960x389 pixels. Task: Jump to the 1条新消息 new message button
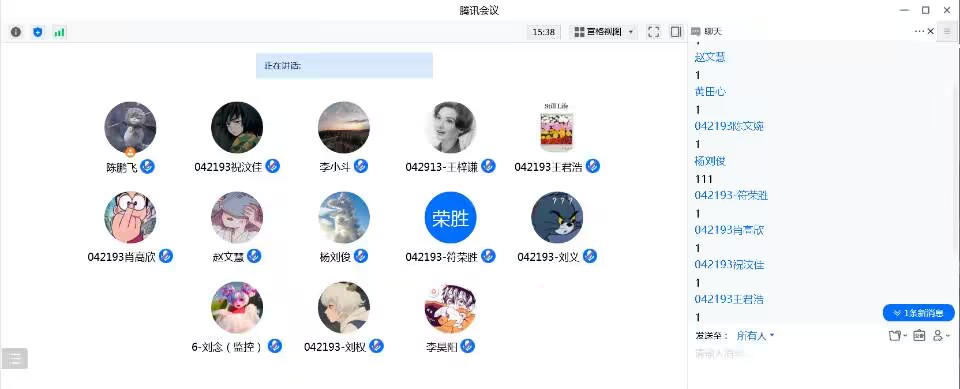(x=918, y=312)
